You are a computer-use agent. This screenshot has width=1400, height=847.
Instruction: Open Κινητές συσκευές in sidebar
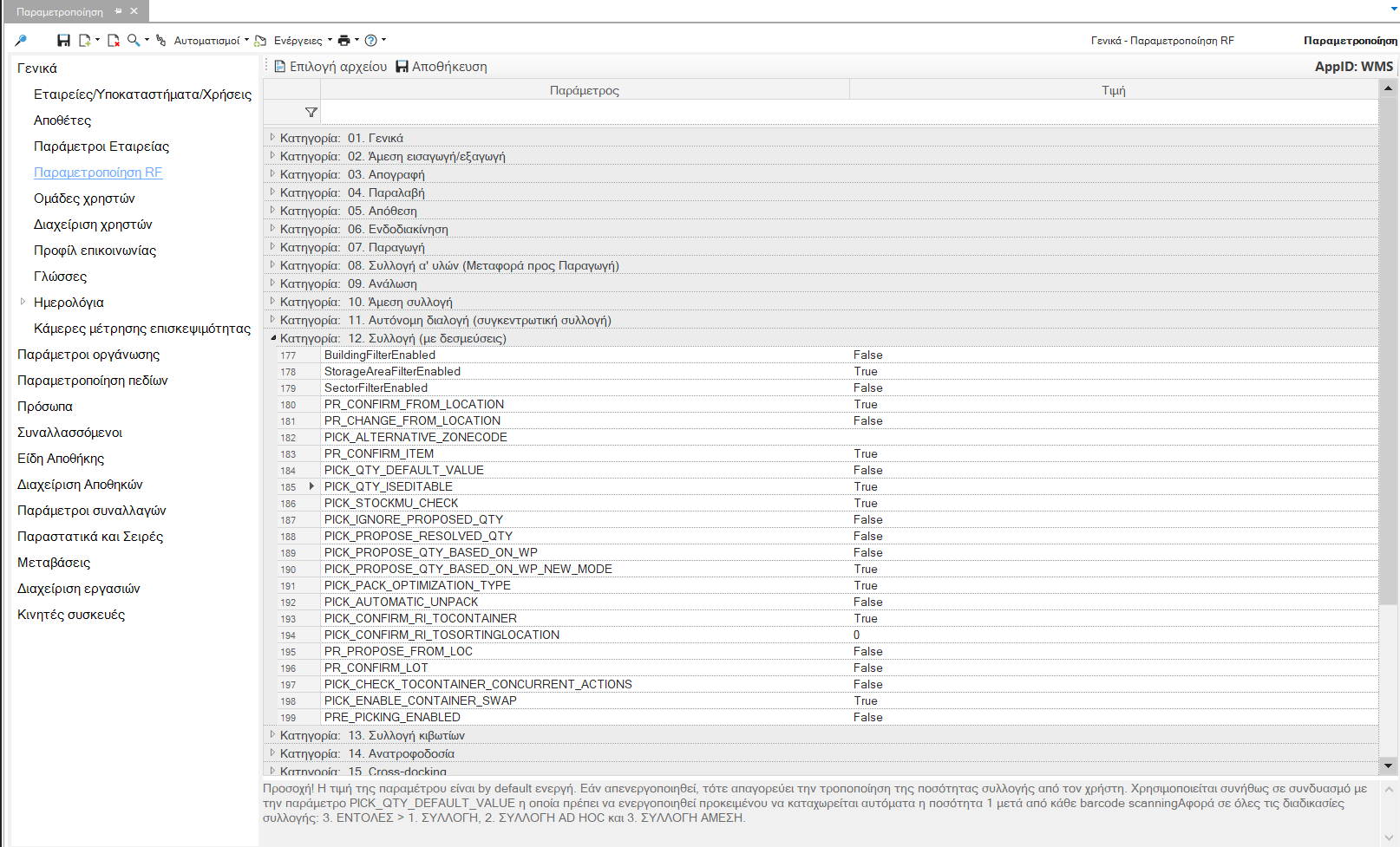tap(71, 615)
